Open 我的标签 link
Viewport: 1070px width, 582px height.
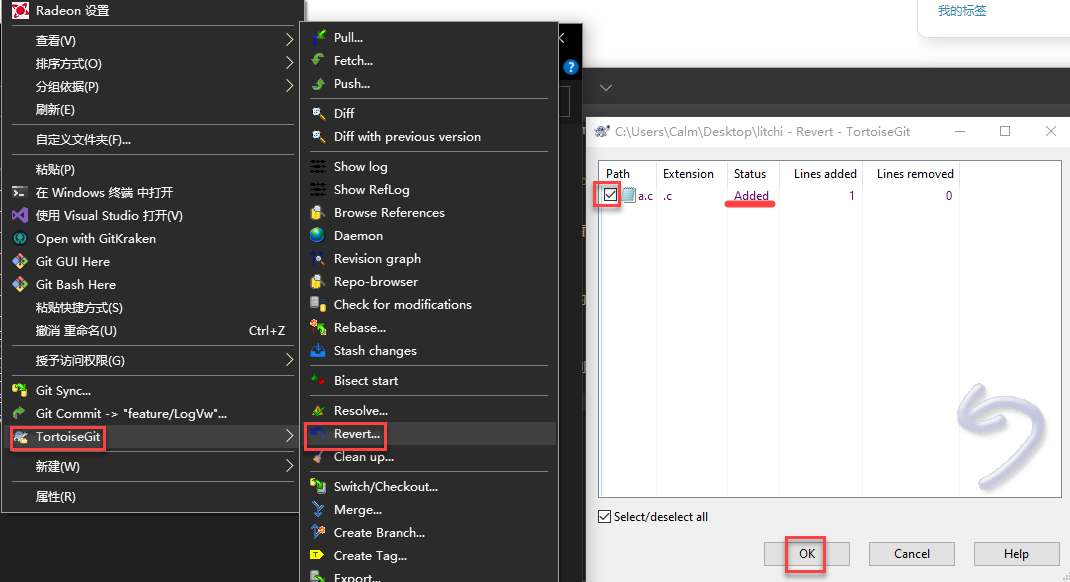click(x=962, y=11)
